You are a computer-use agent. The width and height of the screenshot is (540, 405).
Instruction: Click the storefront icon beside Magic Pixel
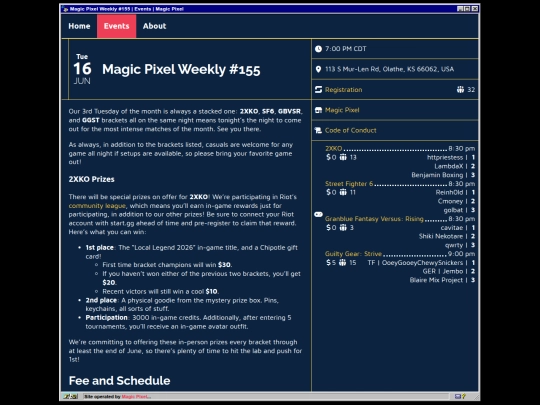pyautogui.click(x=318, y=110)
